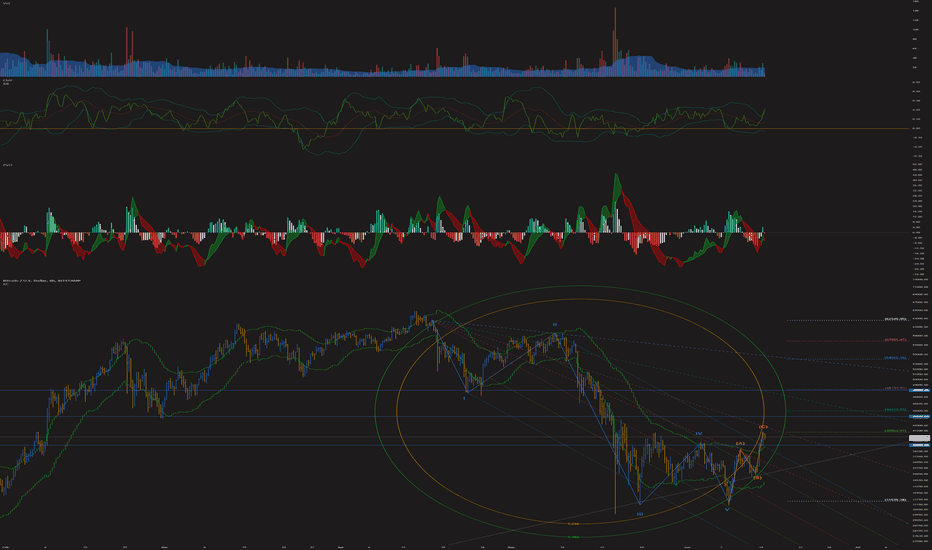Click the May label on time axis
The image size is (932, 550).
click(x=511, y=546)
